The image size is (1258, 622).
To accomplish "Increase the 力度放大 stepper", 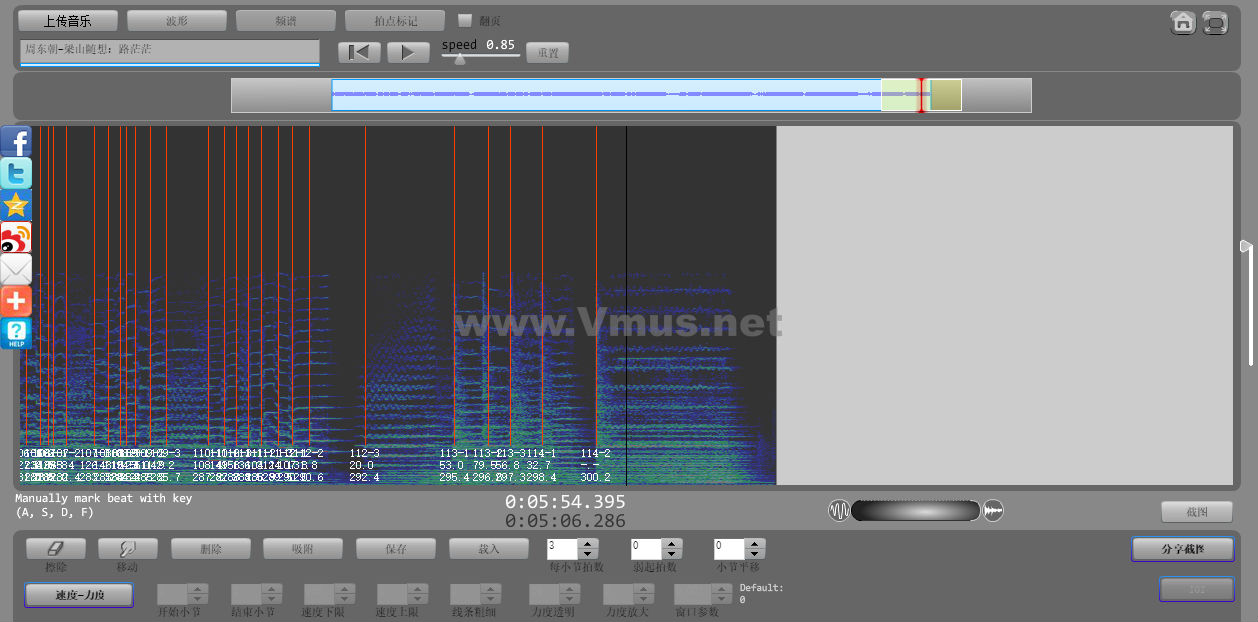I will pos(643,589).
